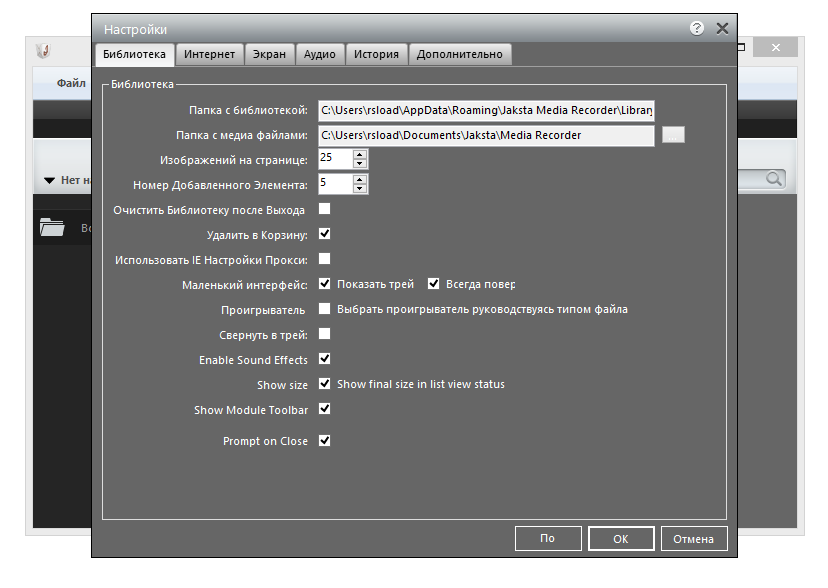Enable the Проигрыватель checkbox

[325, 309]
